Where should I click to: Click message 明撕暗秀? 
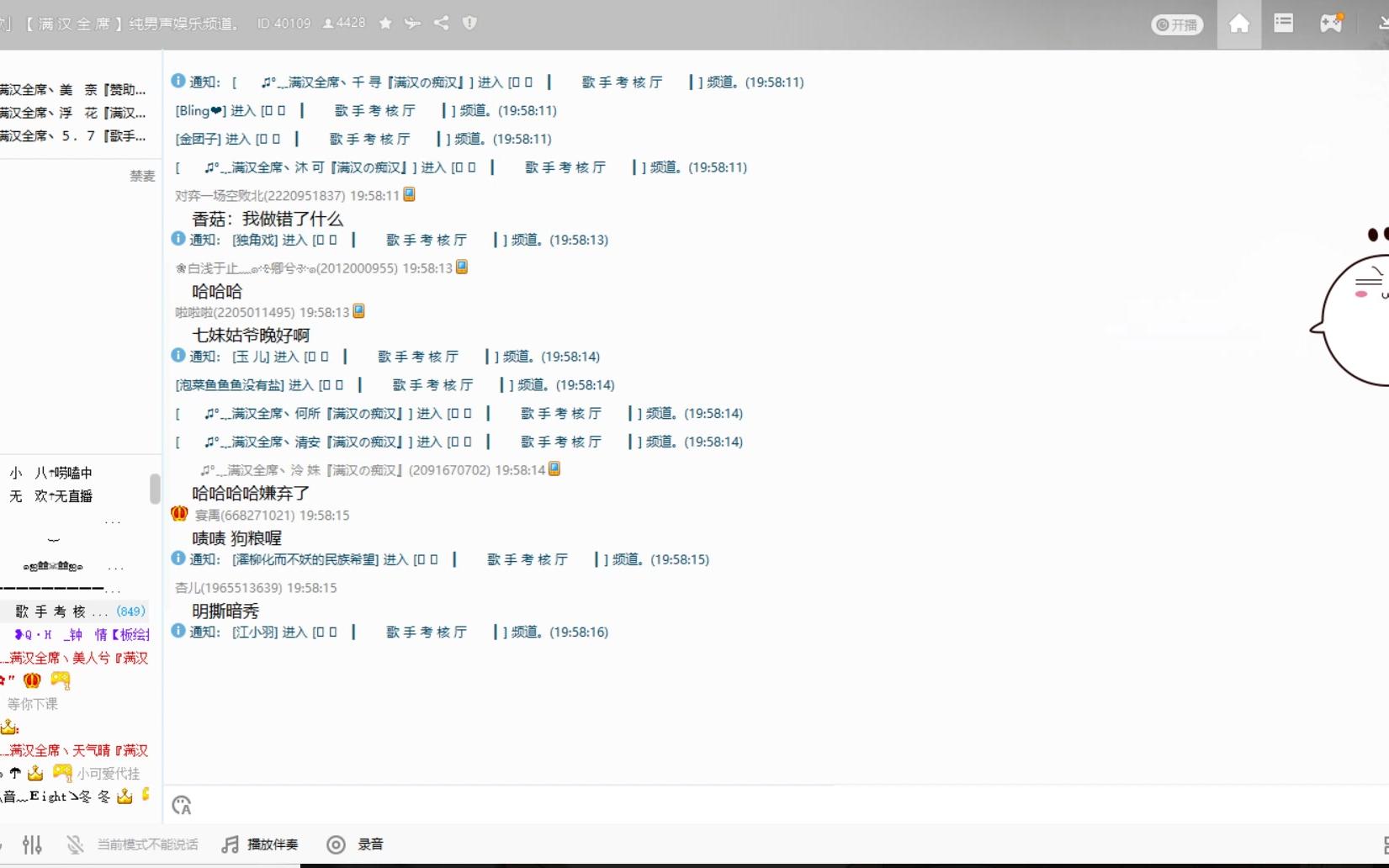click(x=225, y=611)
